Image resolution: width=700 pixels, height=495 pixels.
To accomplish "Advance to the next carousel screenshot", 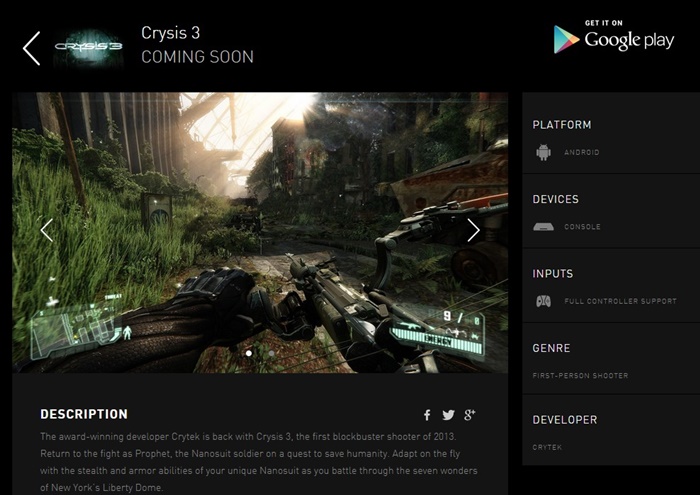I will 474,230.
